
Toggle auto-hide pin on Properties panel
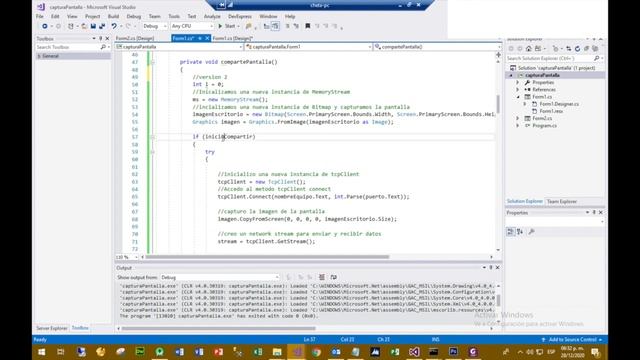594,213
